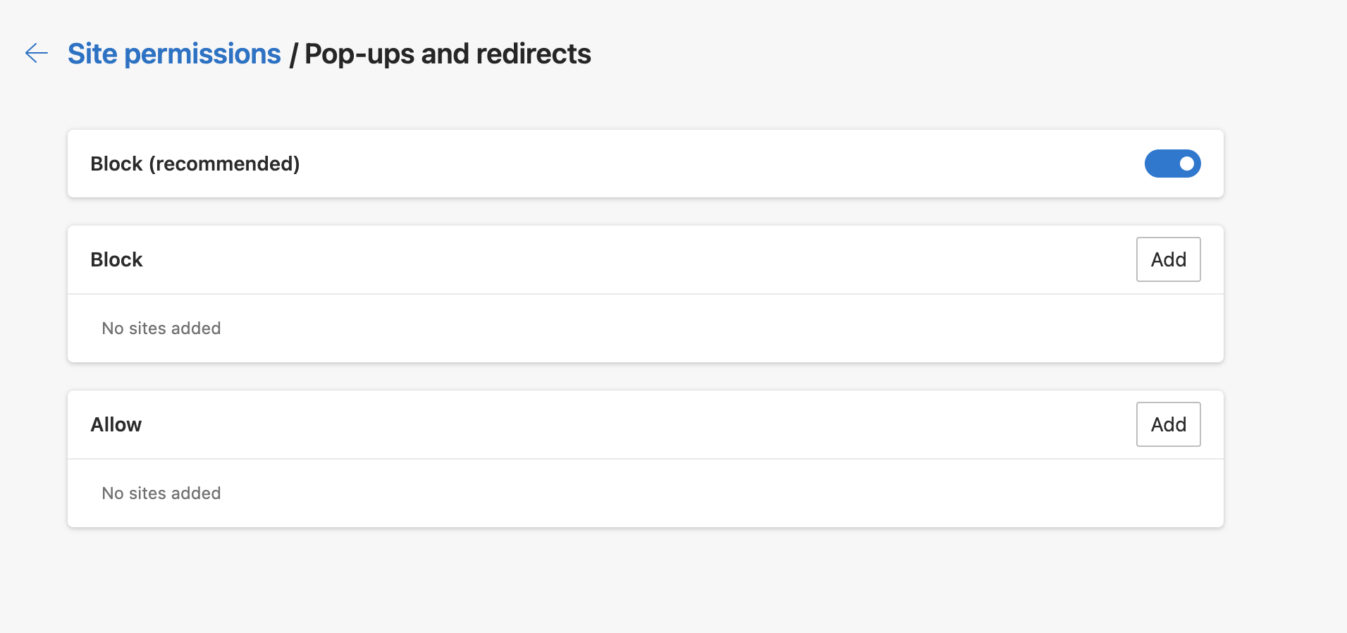Viewport: 1347px width, 633px height.
Task: Click the blue track of the pop-up blocking switch
Action: [1158, 164]
